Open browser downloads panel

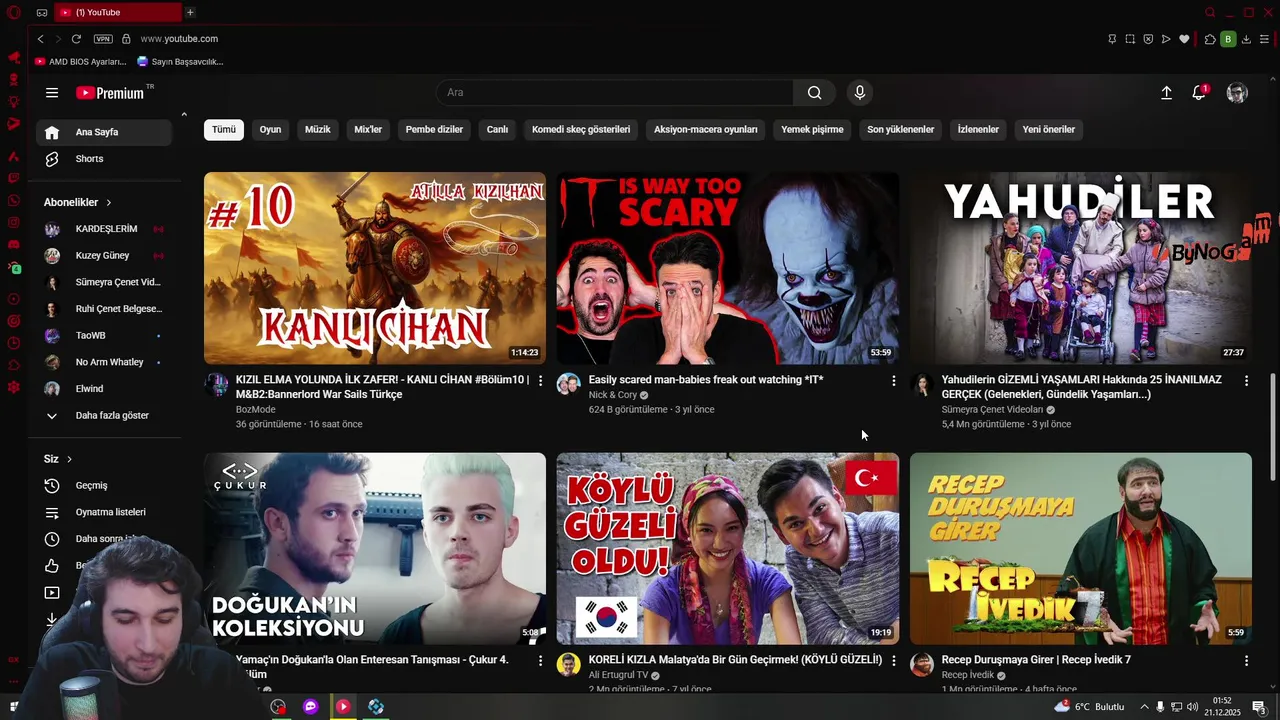[x=1246, y=39]
